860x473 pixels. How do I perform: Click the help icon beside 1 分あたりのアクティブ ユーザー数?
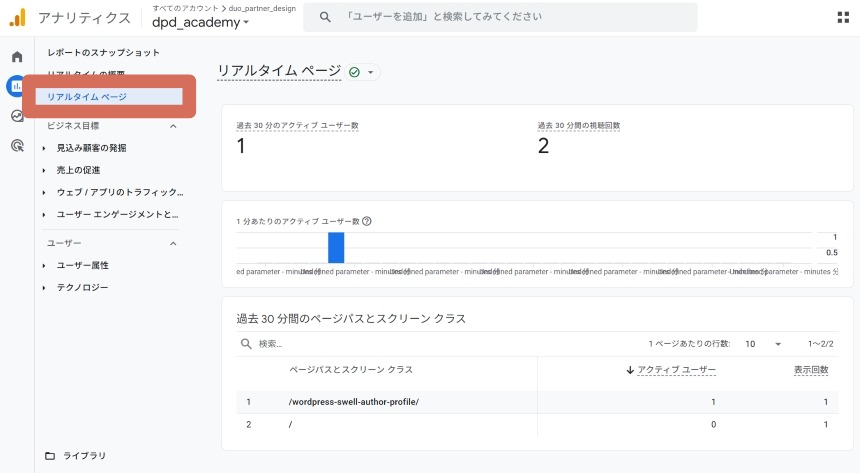pyautogui.click(x=367, y=221)
